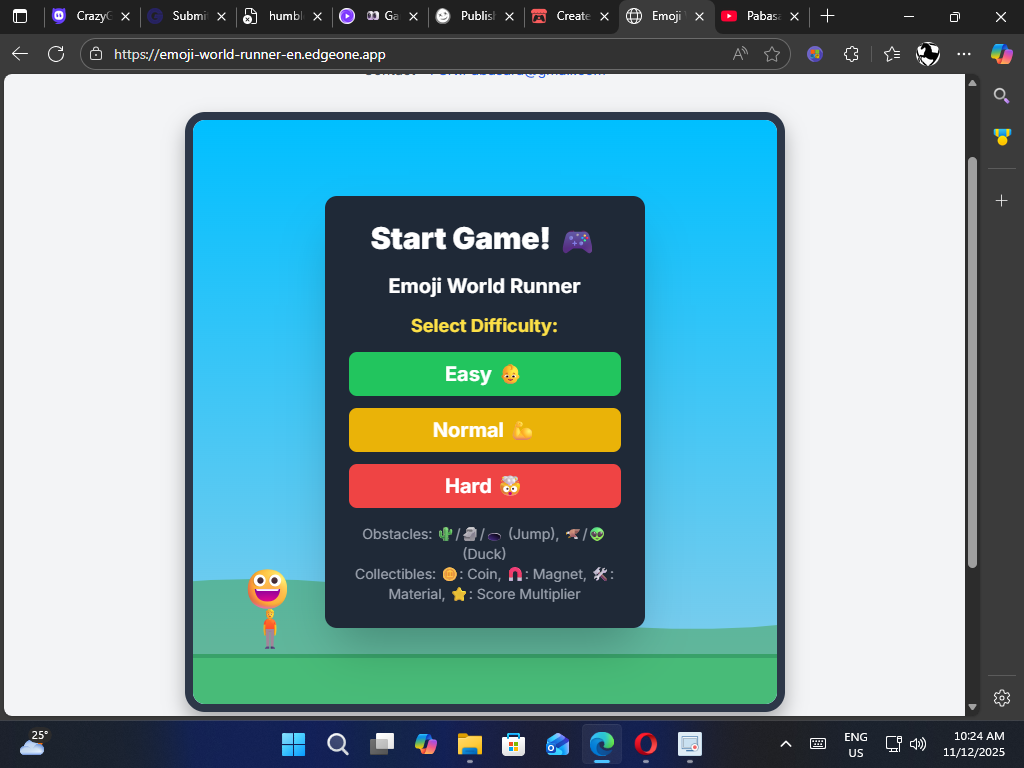Screen dimensions: 1024x768
Task: Launch Copilot from the taskbar
Action: click(x=426, y=744)
